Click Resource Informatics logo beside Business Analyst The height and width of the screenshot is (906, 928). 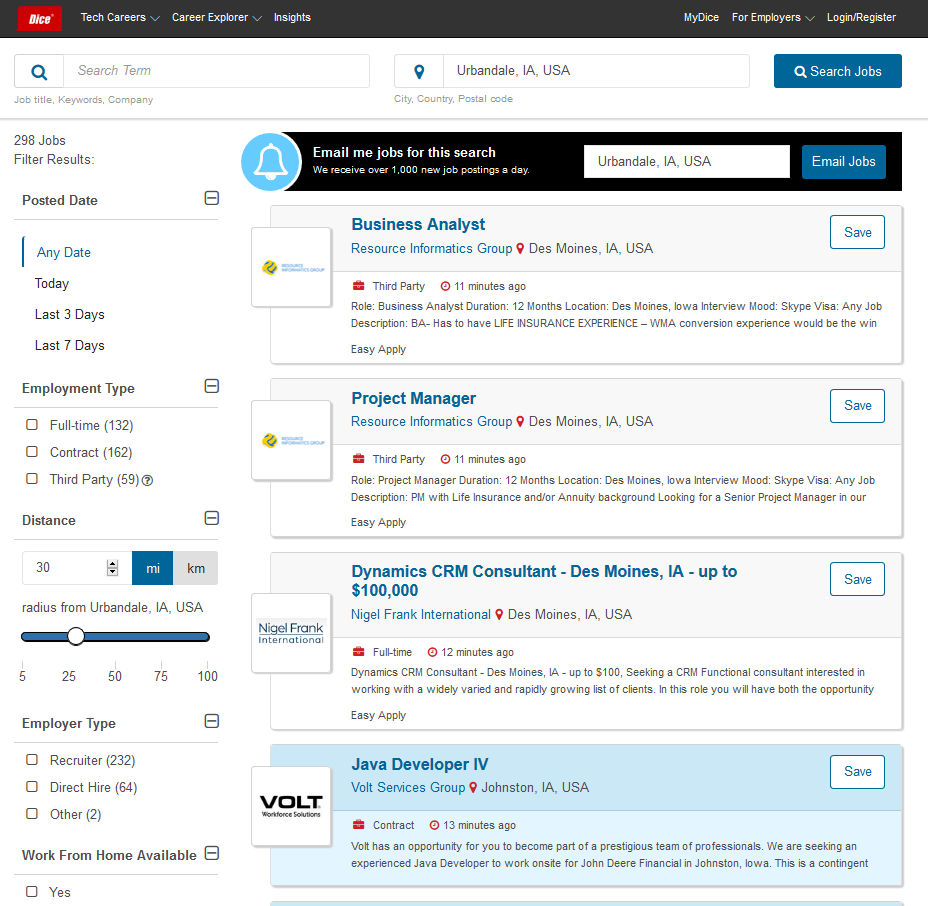[x=291, y=267]
